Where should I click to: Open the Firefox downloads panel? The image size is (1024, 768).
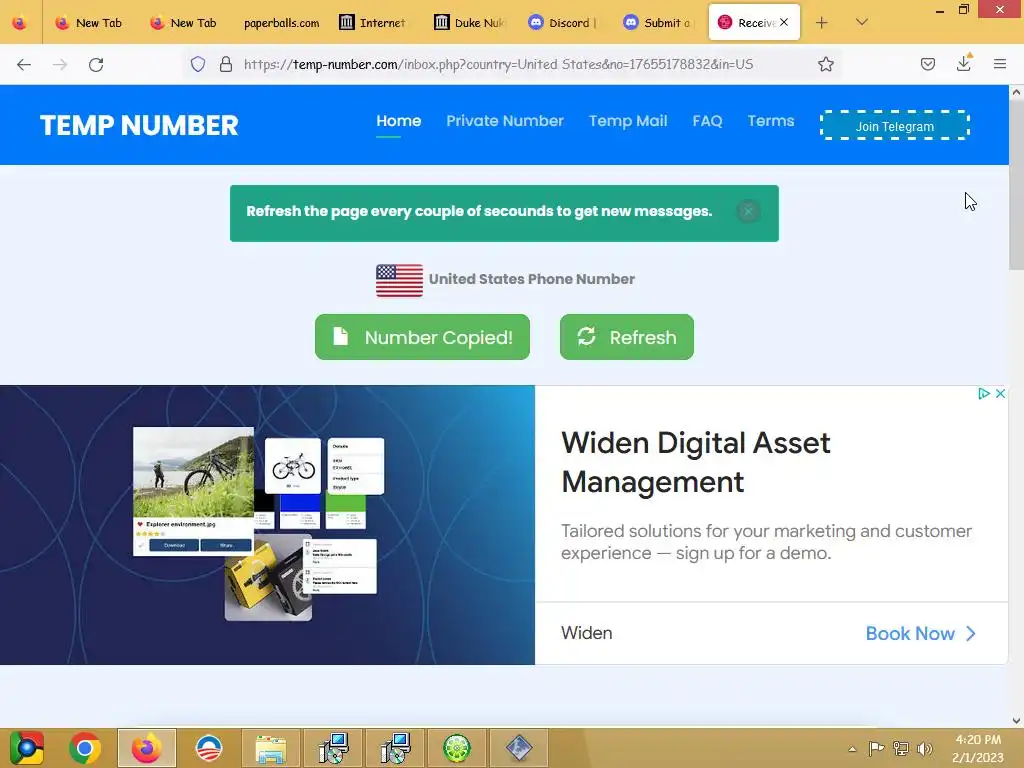tap(963, 63)
